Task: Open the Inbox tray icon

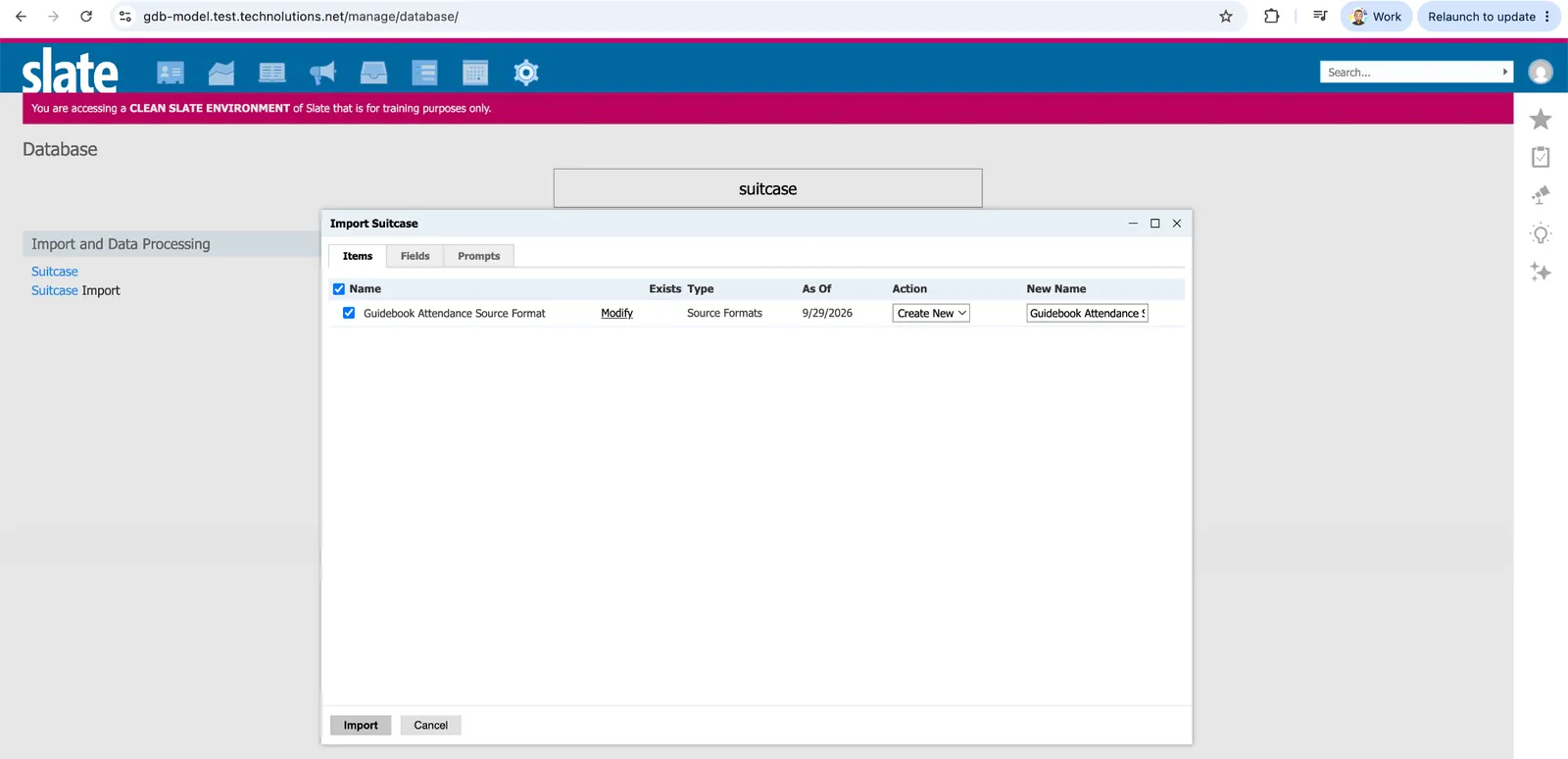Action: click(x=373, y=73)
